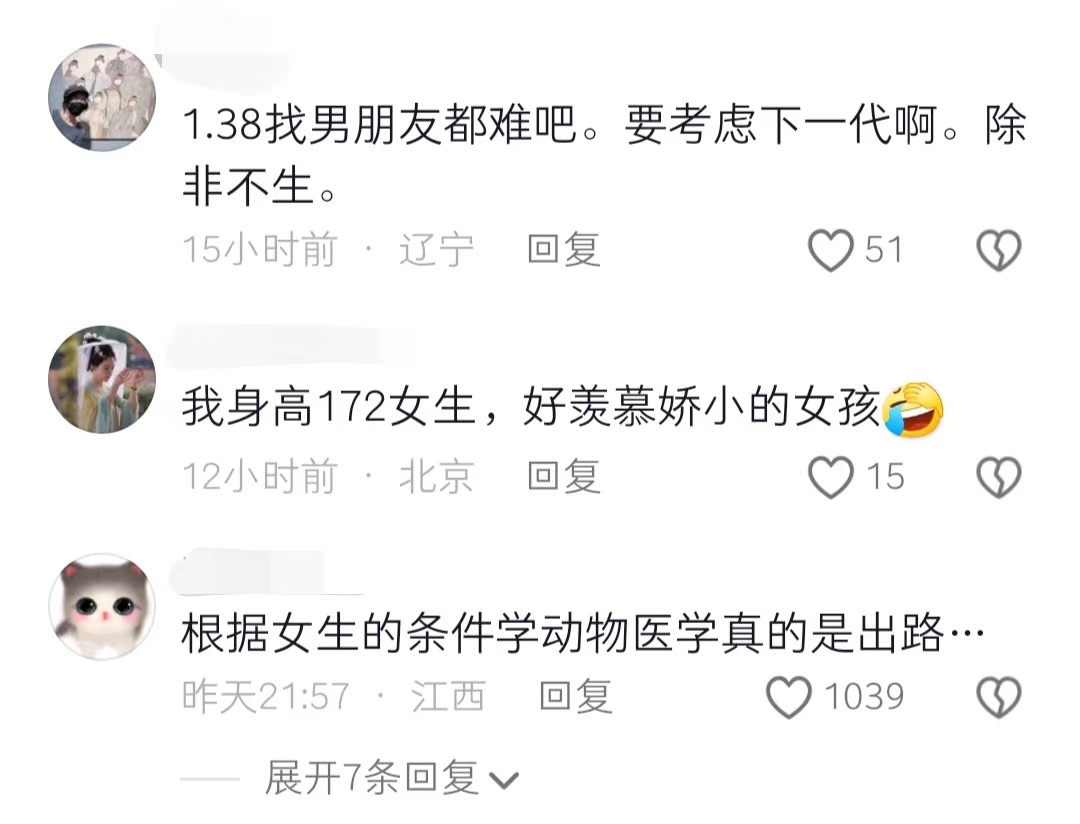Reply to the 15小时前 Liaoning comment
Screen dimensions: 1080x824
pyautogui.click(x=564, y=249)
